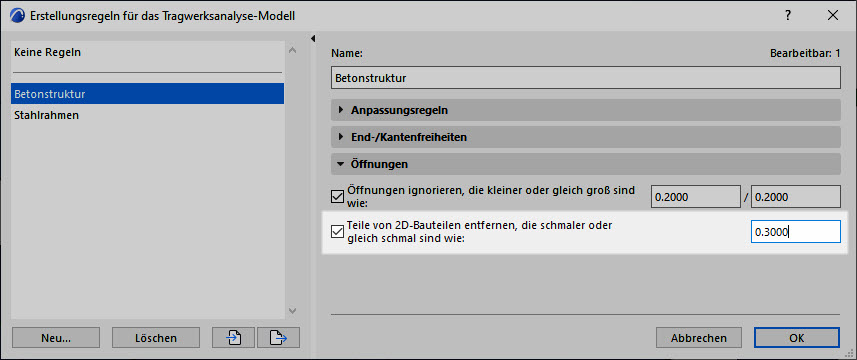The image size is (857, 360).
Task: Collapse the left panel with arrow
Action: 314,38
